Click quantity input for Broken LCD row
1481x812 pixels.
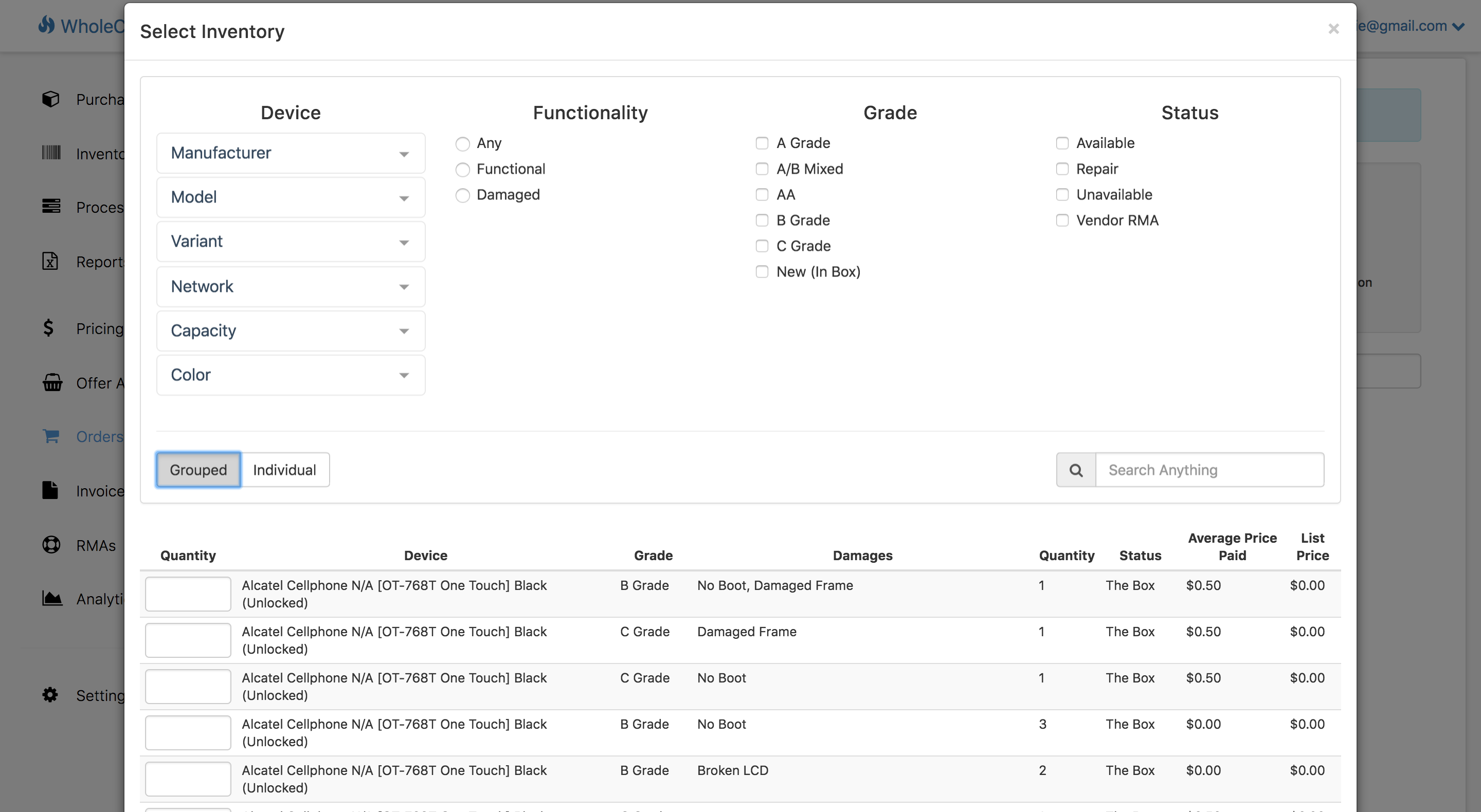[188, 779]
